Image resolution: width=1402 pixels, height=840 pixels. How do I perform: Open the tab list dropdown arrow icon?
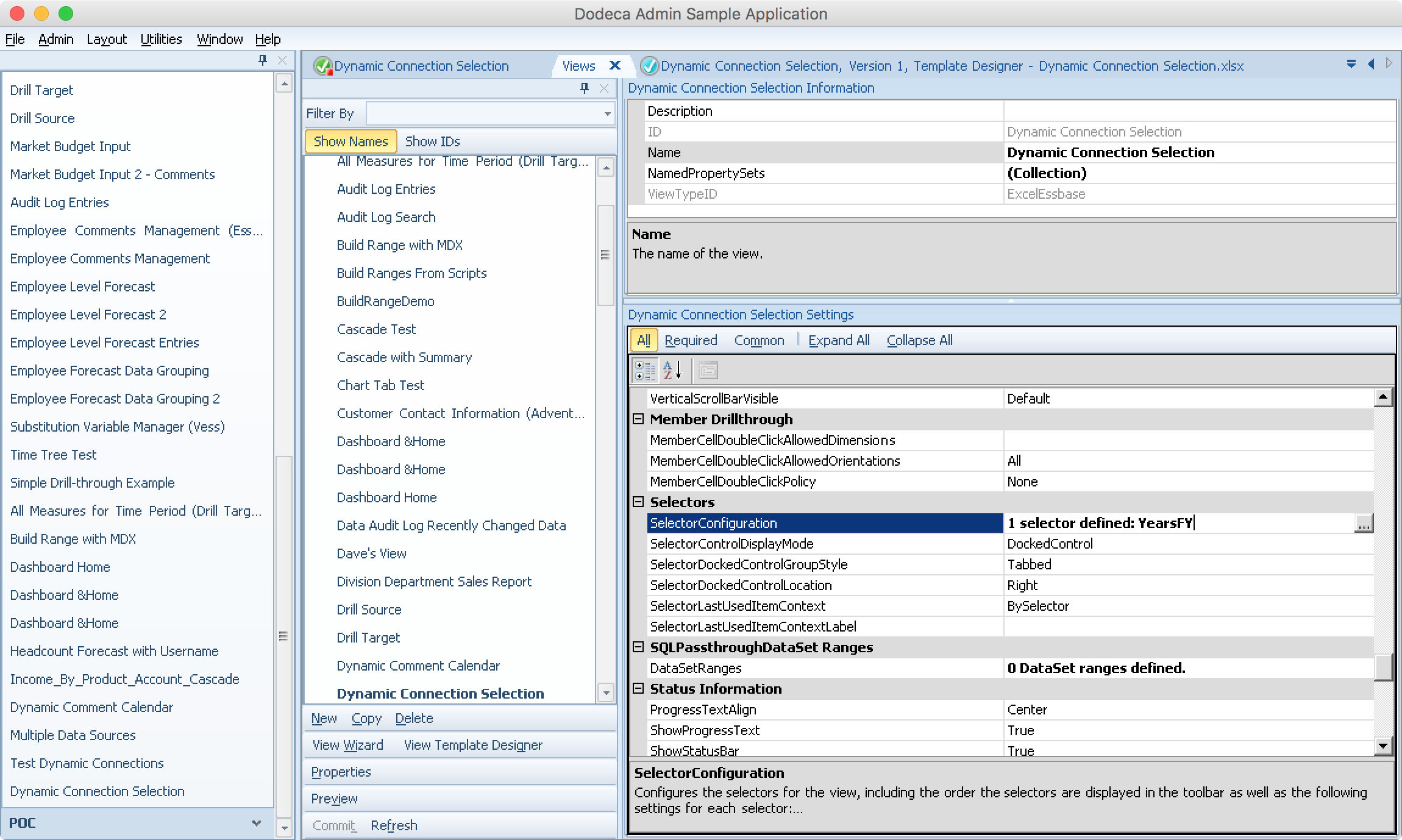tap(1351, 64)
